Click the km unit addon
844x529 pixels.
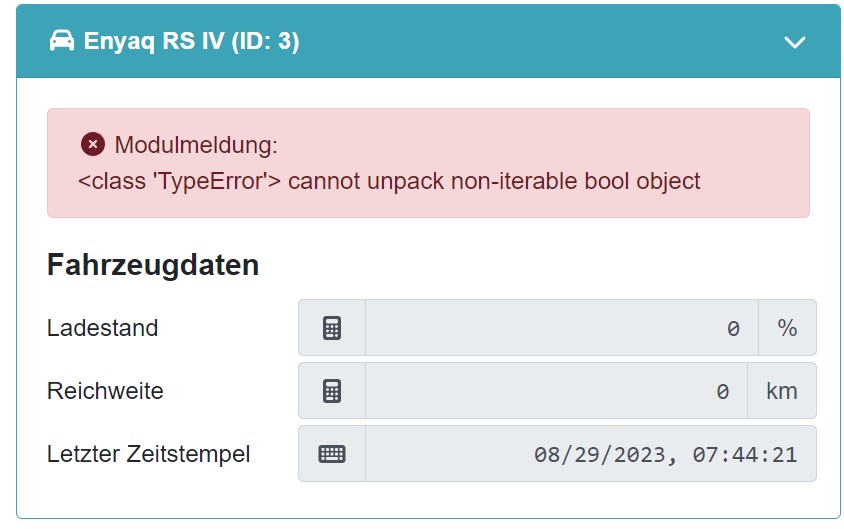coord(781,391)
